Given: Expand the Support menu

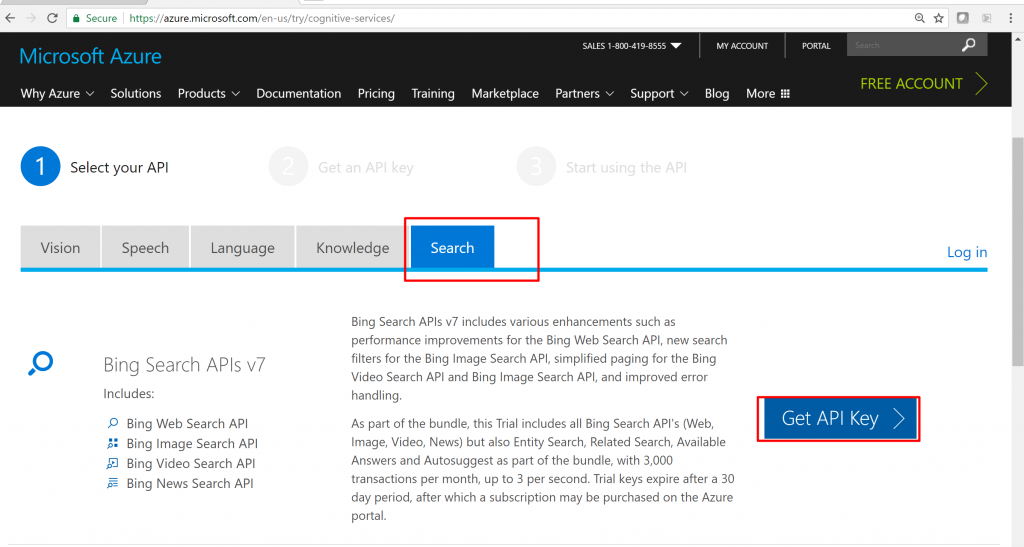Looking at the screenshot, I should tap(659, 94).
